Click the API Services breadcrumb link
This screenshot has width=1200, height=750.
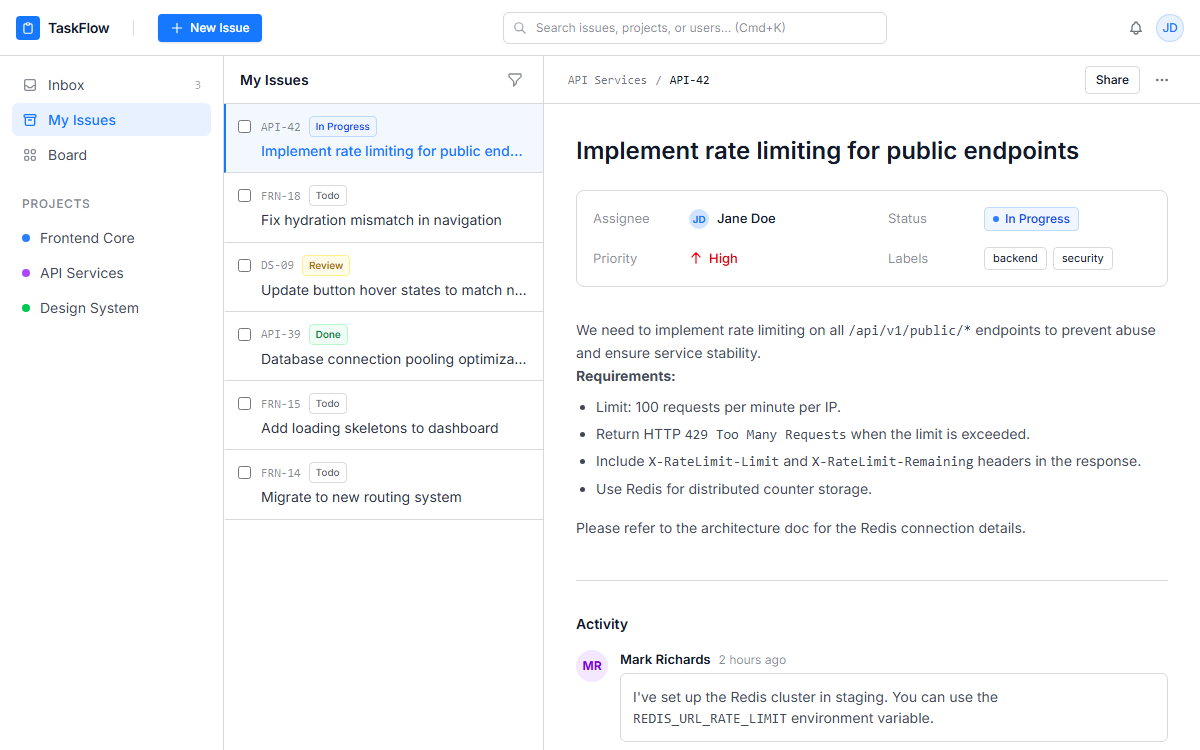(607, 80)
